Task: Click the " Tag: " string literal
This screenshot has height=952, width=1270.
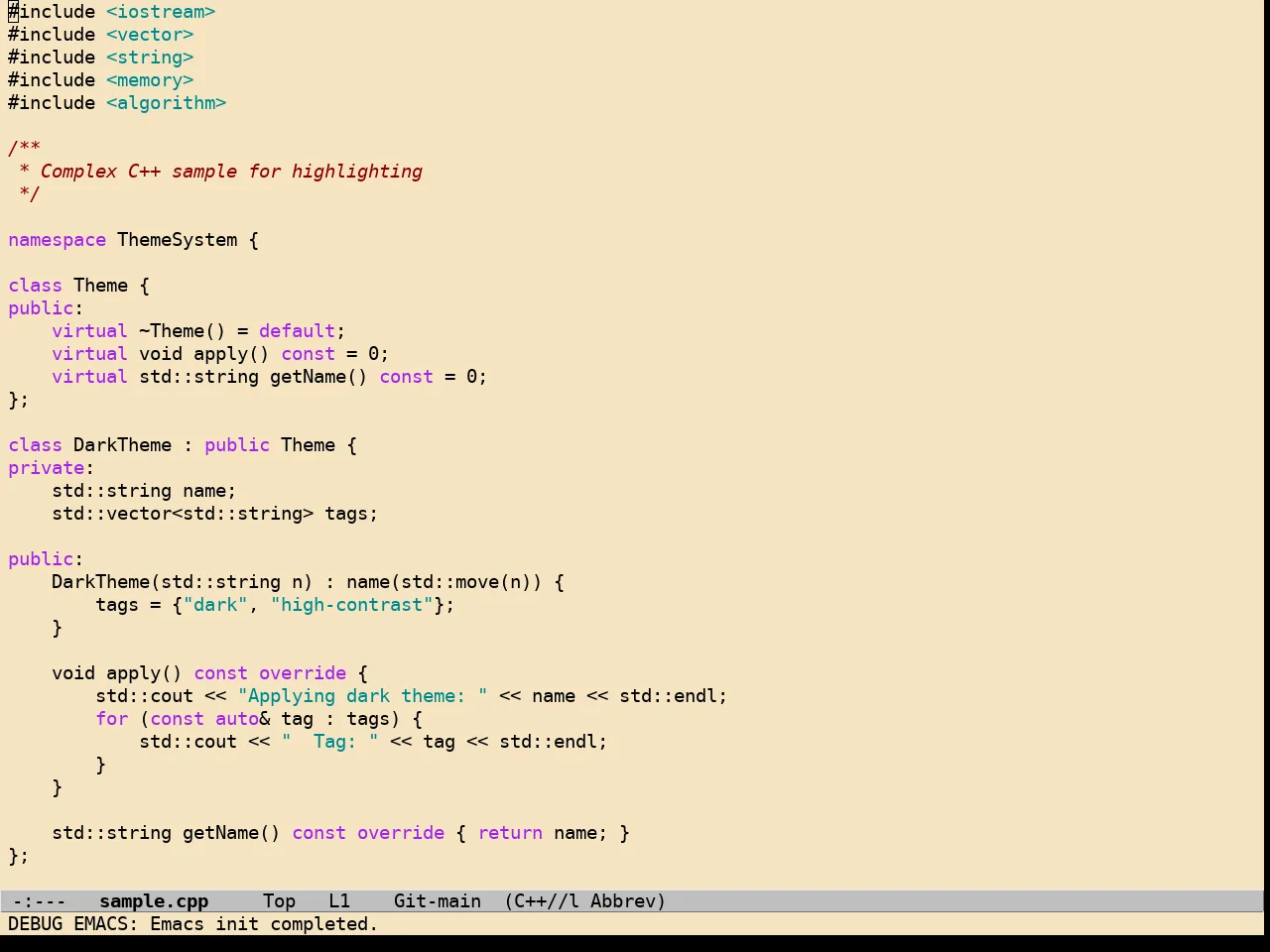Action: (330, 742)
